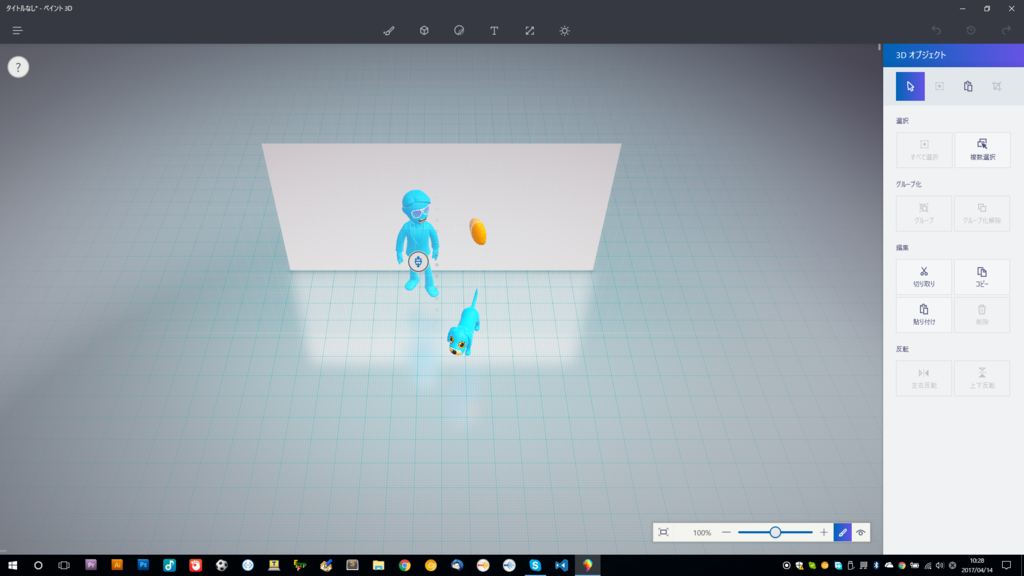Open the Windows Start menu
Screen dimensions: 1024x576
12,565
